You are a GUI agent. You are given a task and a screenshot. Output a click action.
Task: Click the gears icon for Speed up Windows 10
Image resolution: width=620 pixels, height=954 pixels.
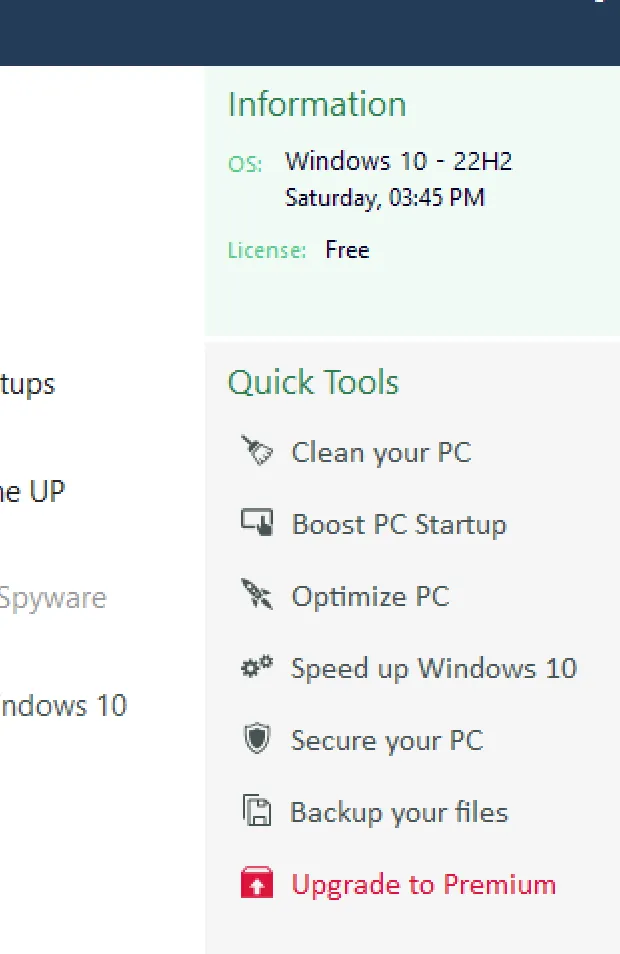[x=257, y=667]
